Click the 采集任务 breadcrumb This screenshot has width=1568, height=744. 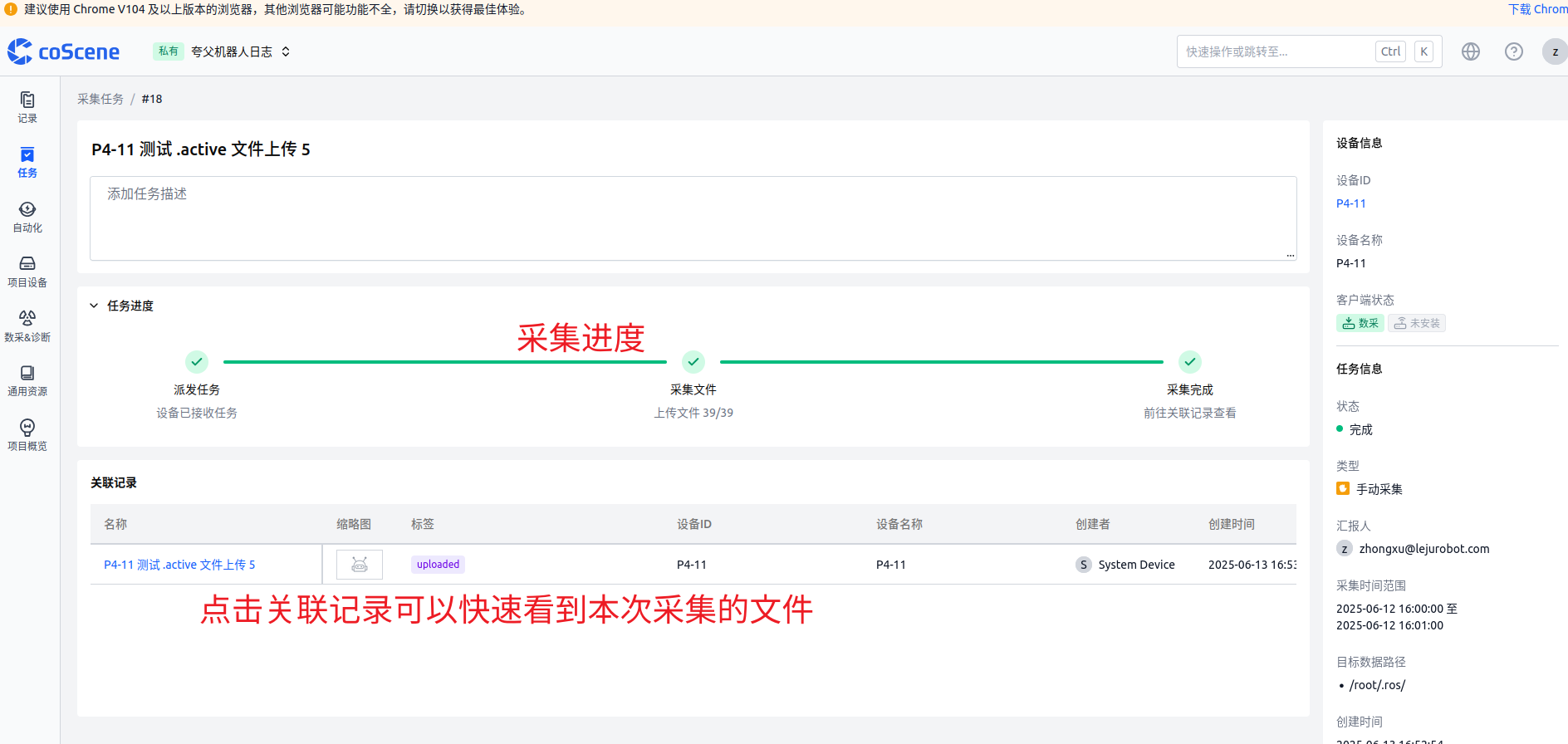tap(100, 99)
